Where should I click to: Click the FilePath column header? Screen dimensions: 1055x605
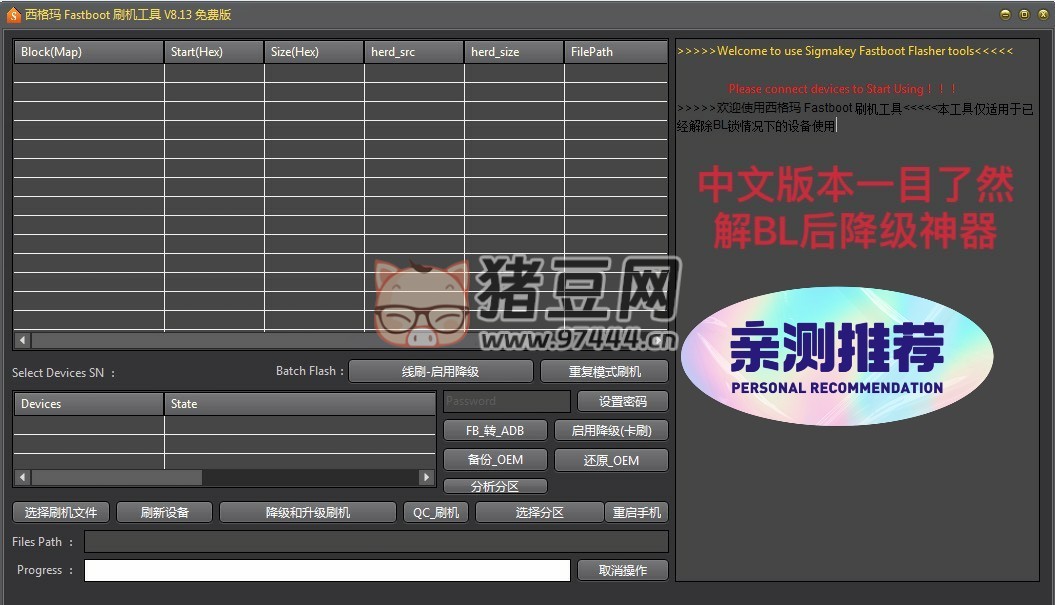point(616,52)
